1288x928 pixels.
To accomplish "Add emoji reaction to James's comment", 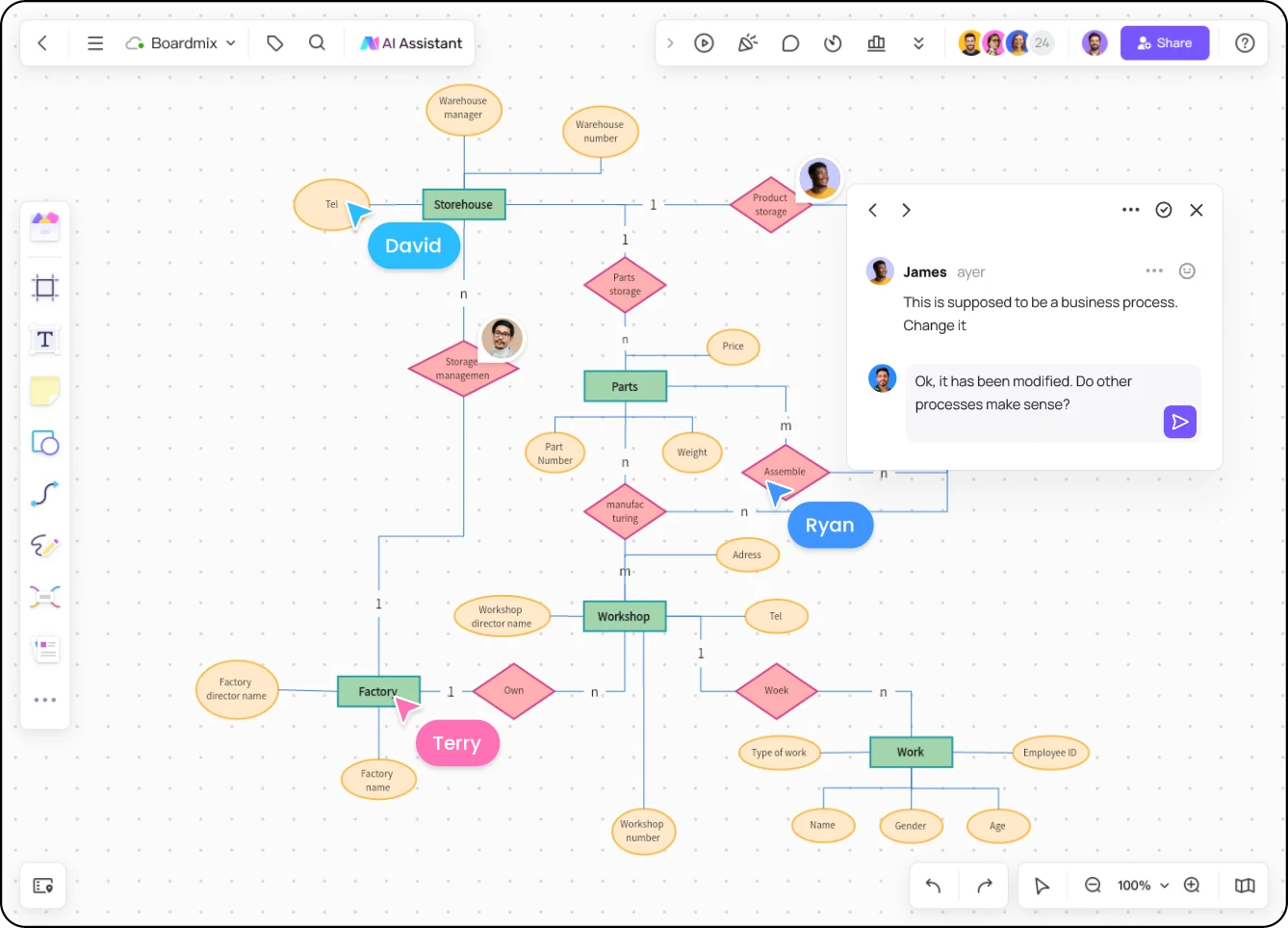I will pos(1188,271).
